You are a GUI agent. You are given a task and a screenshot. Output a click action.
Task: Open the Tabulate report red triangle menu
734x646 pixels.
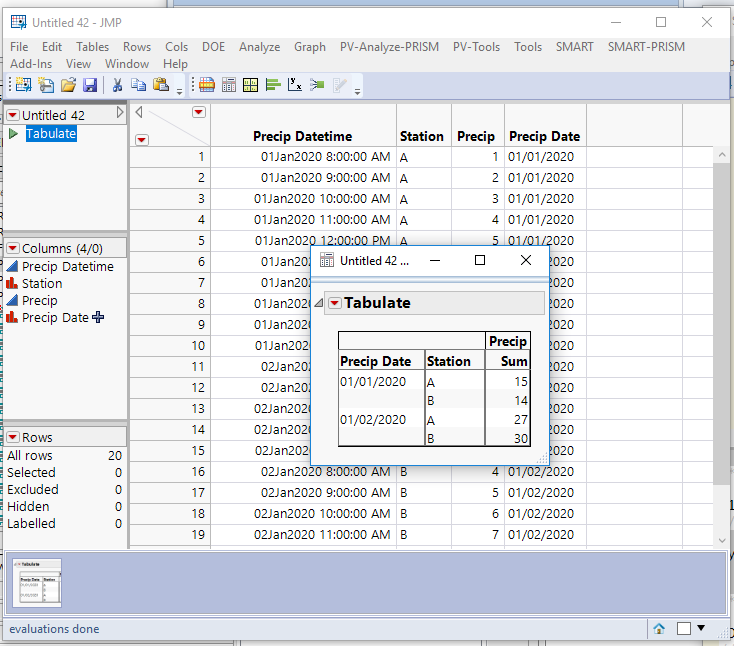[335, 303]
